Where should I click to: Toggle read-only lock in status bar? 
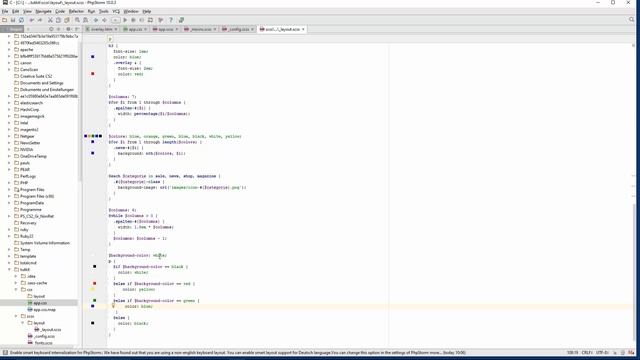615,353
